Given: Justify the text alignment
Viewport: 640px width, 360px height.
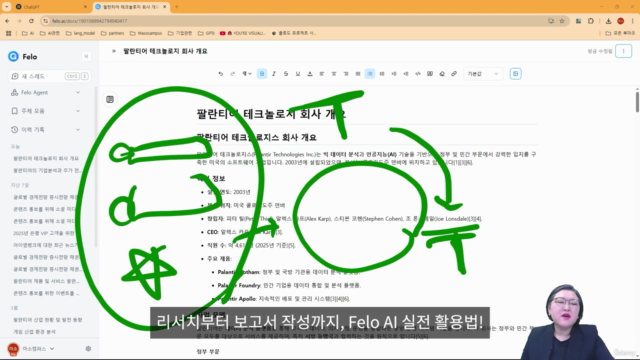Looking at the screenshot, I should [x=358, y=74].
